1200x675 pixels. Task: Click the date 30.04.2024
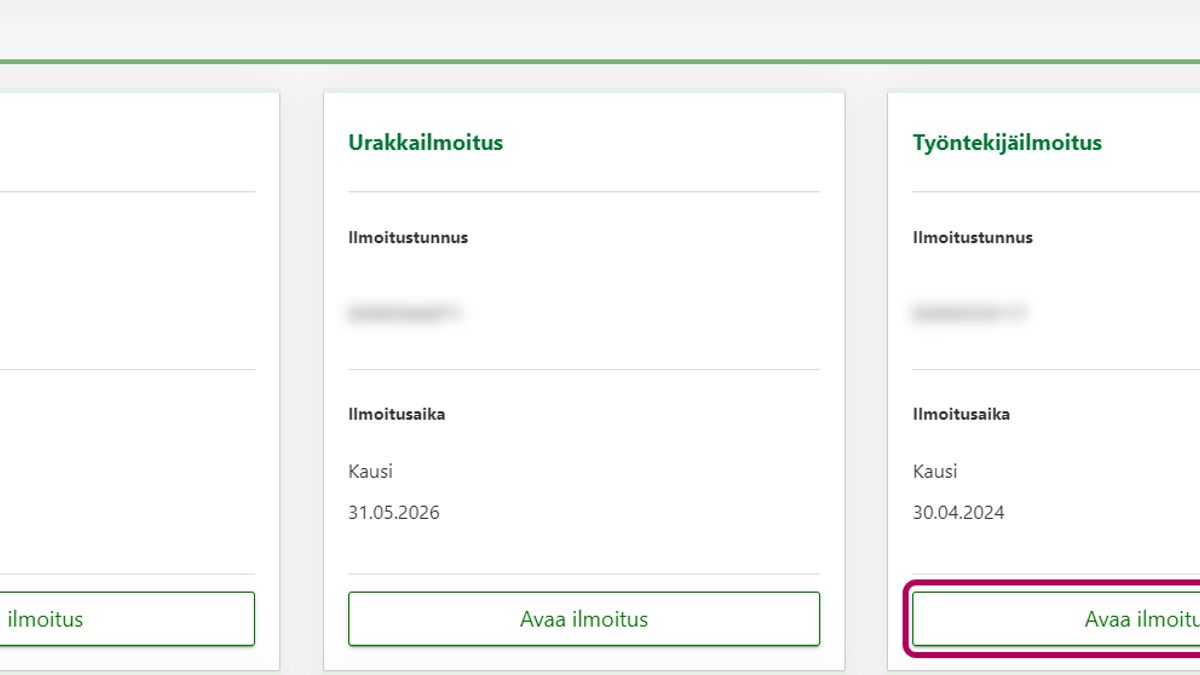pyautogui.click(x=958, y=513)
